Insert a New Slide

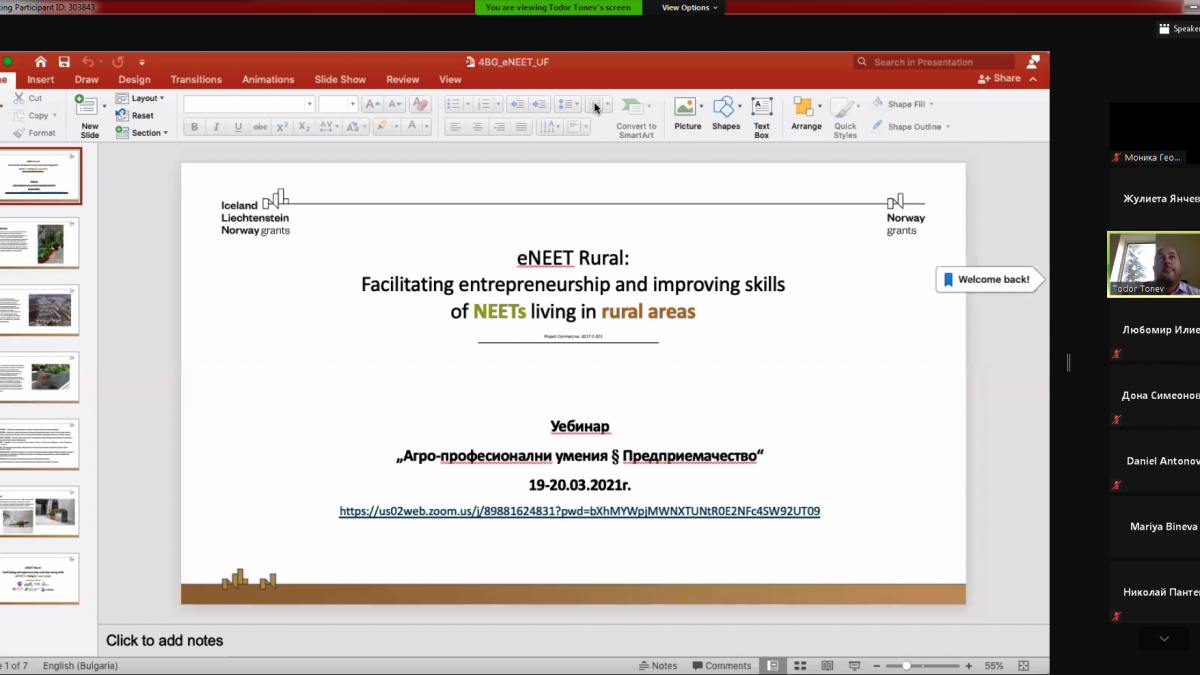tap(89, 117)
